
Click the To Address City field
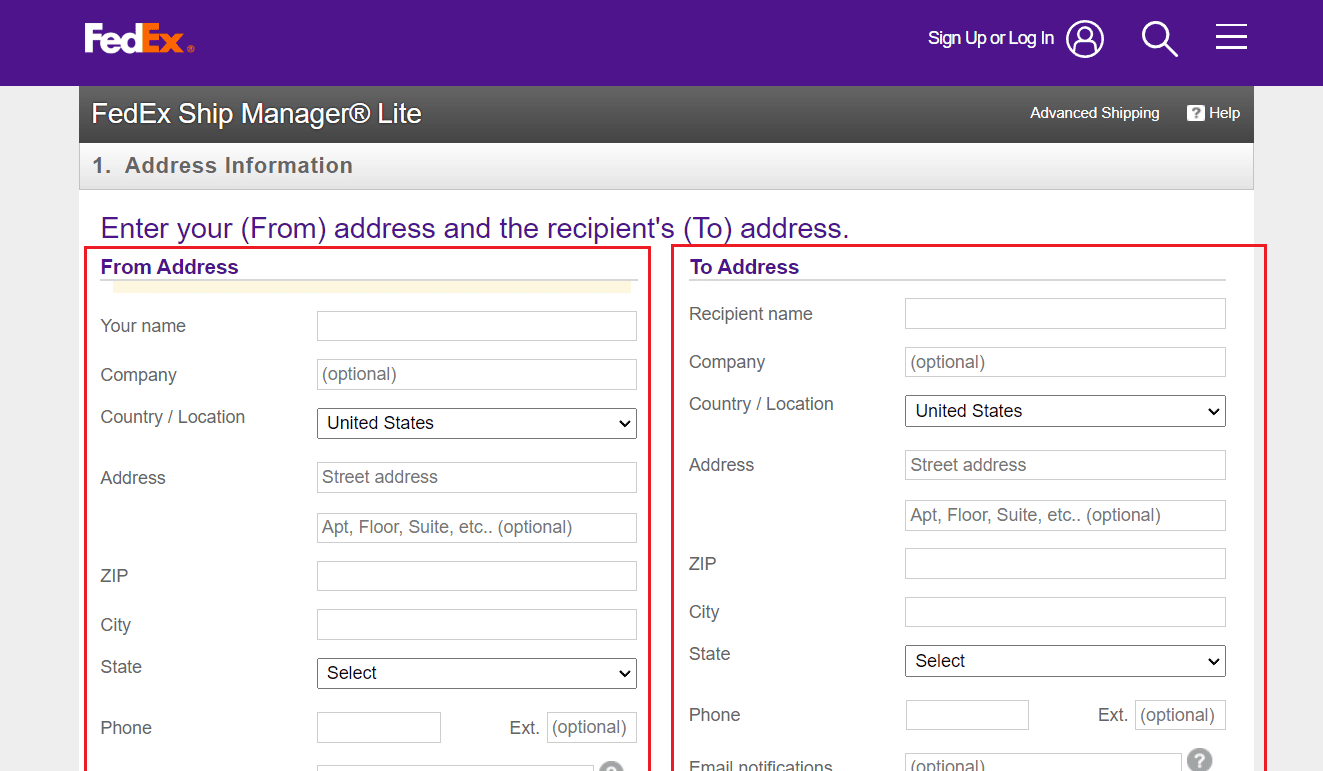click(x=1065, y=612)
